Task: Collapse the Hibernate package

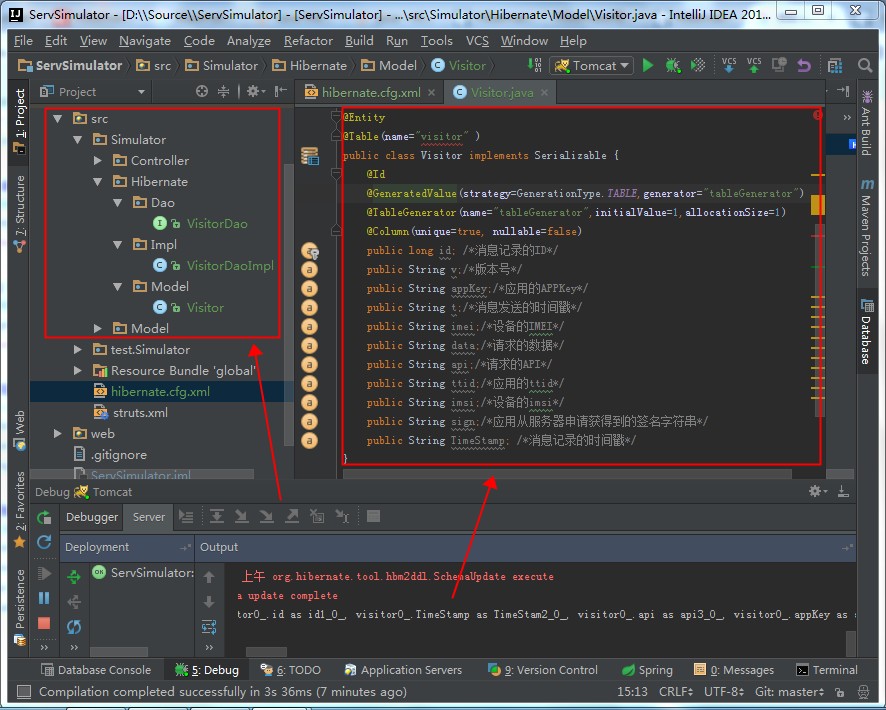Action: click(98, 181)
